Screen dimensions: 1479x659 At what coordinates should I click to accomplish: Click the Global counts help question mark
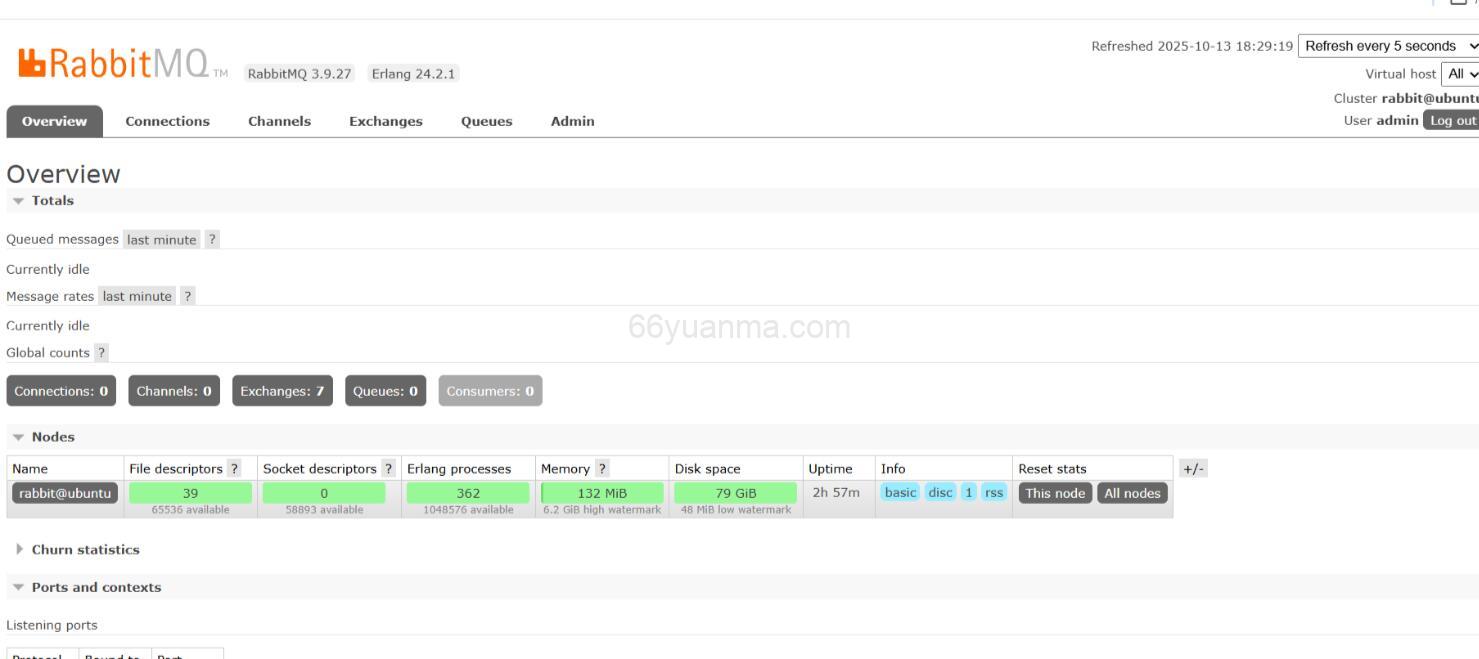click(x=101, y=353)
